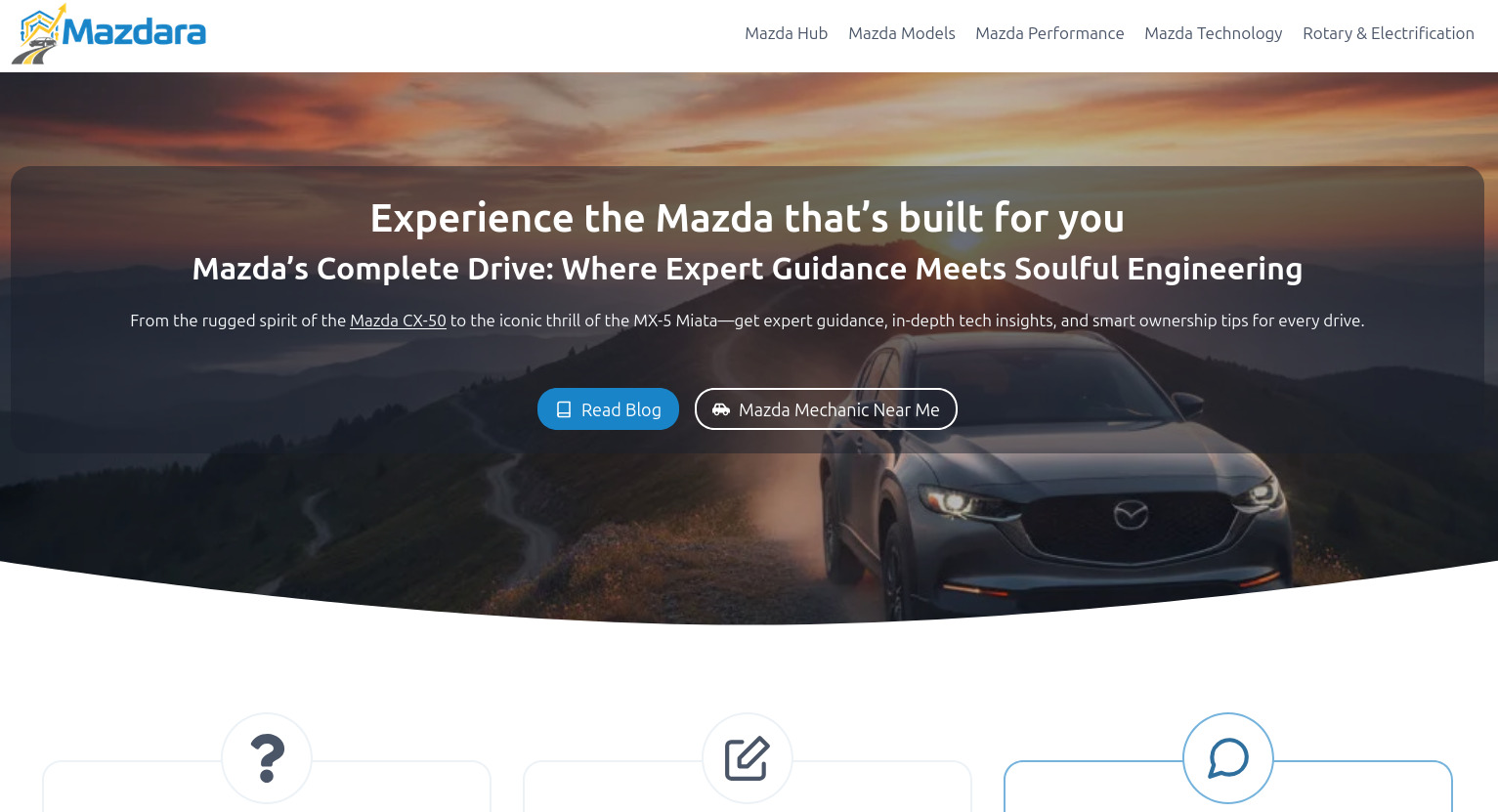
Task: Click the Read Blog button
Action: pos(608,409)
